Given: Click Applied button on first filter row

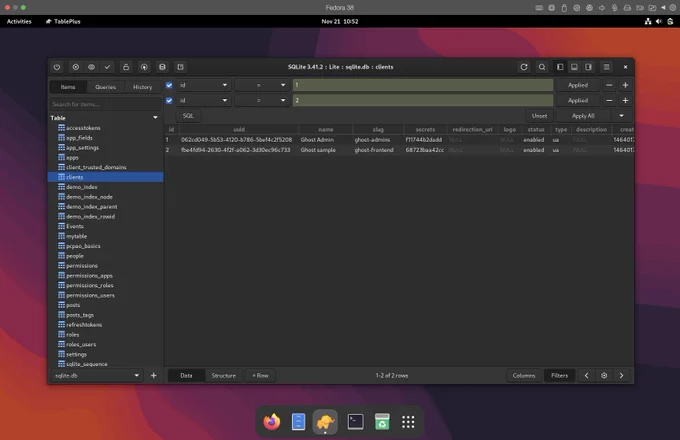Looking at the screenshot, I should [x=578, y=85].
